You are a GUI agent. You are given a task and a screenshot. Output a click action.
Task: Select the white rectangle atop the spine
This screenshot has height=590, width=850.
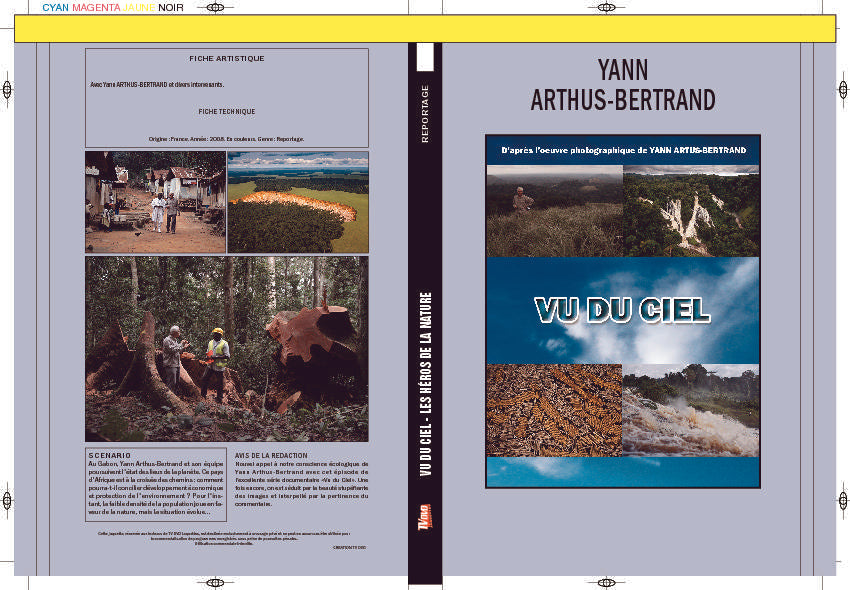tap(425, 57)
